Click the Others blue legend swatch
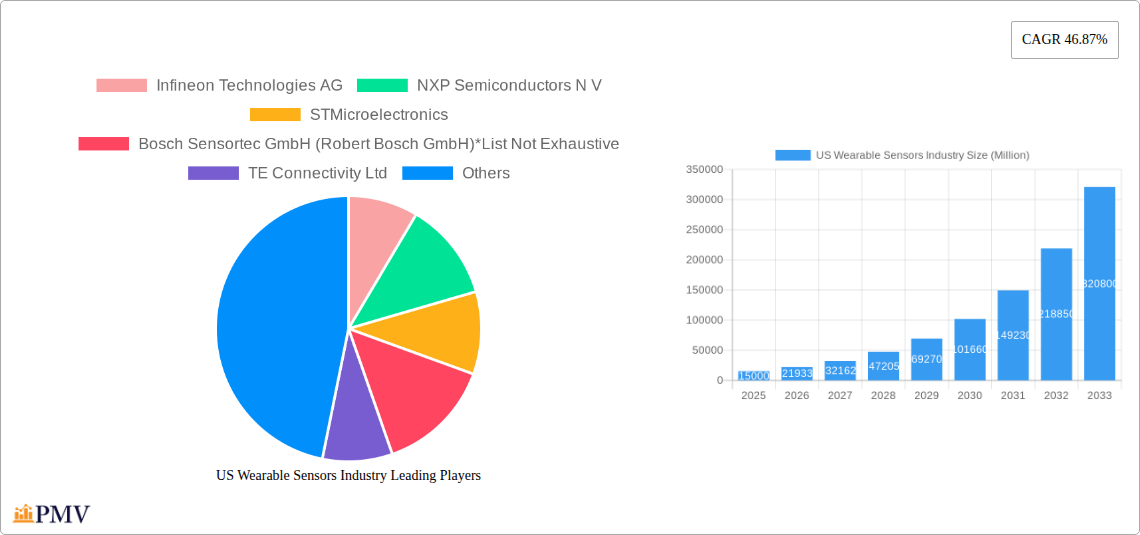The image size is (1140, 535). (428, 173)
